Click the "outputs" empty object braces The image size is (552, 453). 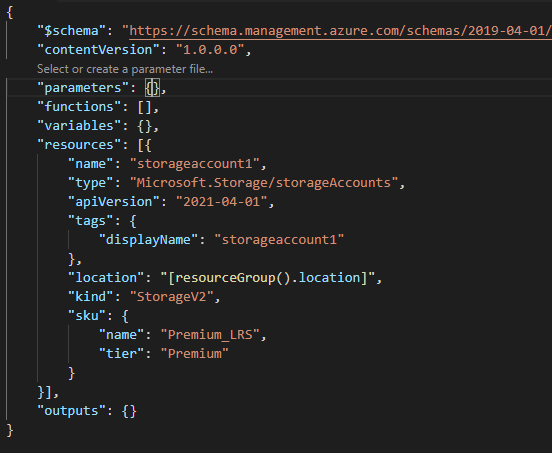129,411
